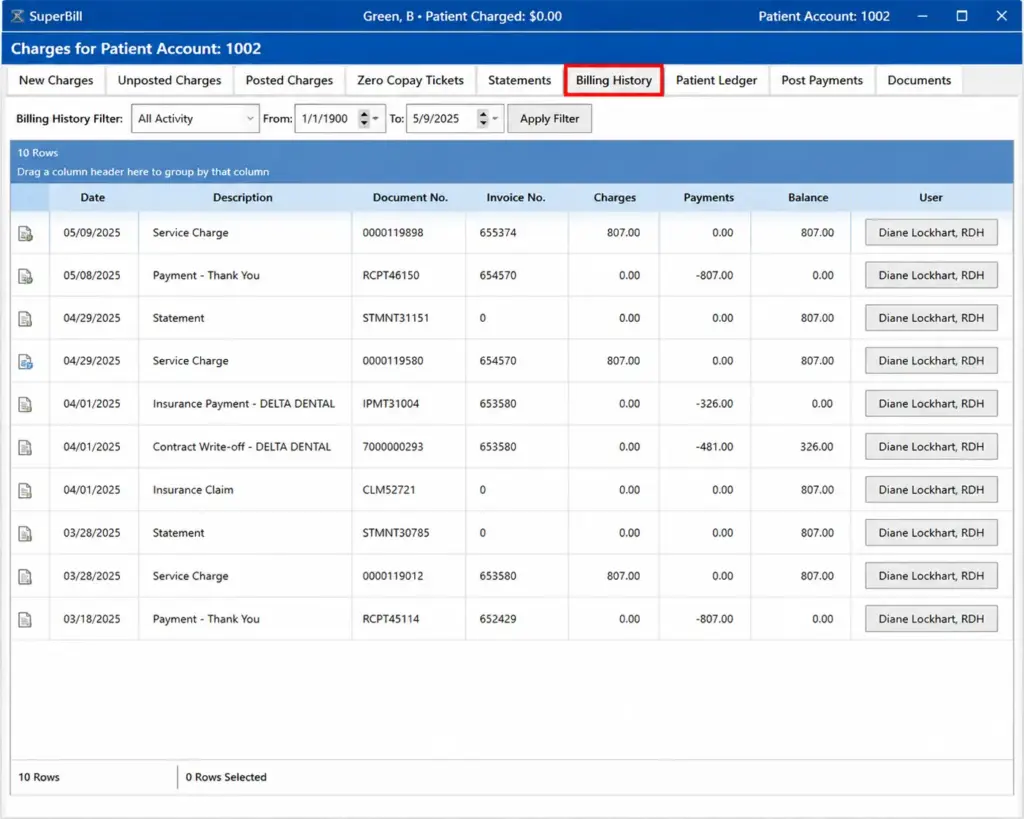Sort by the Charges column header
Image resolution: width=1024 pixels, height=819 pixels.
point(615,197)
